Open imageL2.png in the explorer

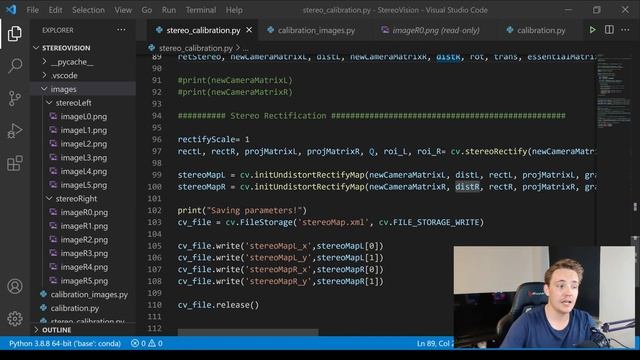tap(84, 144)
